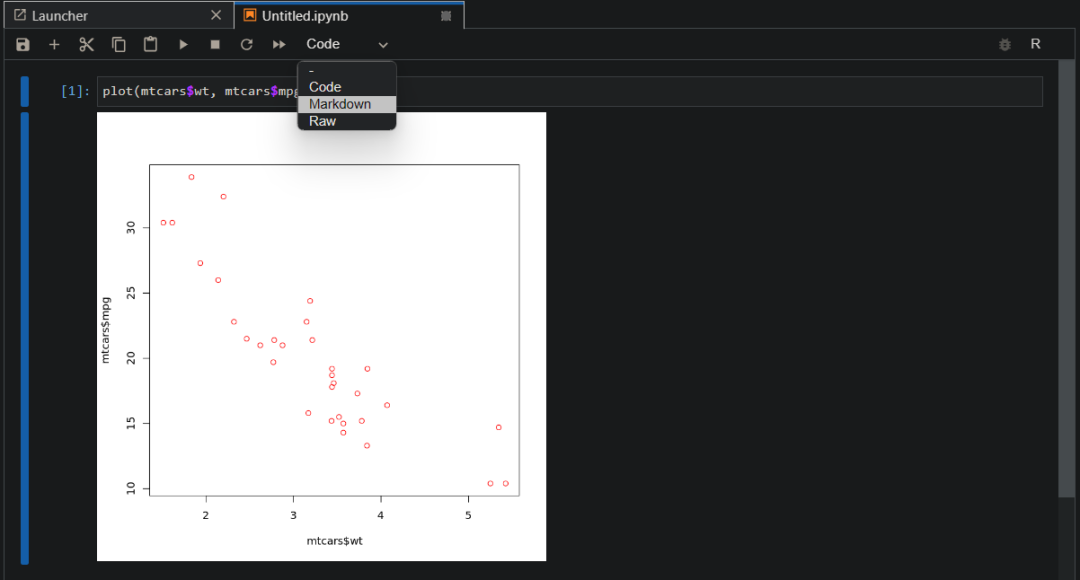Choose Raw in the cell type list

[x=346, y=121]
